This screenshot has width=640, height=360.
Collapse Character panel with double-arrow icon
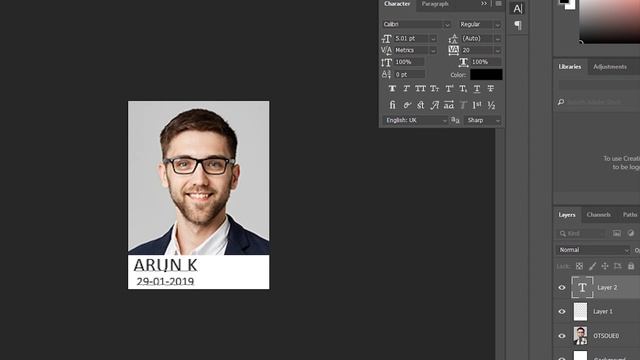484,4
